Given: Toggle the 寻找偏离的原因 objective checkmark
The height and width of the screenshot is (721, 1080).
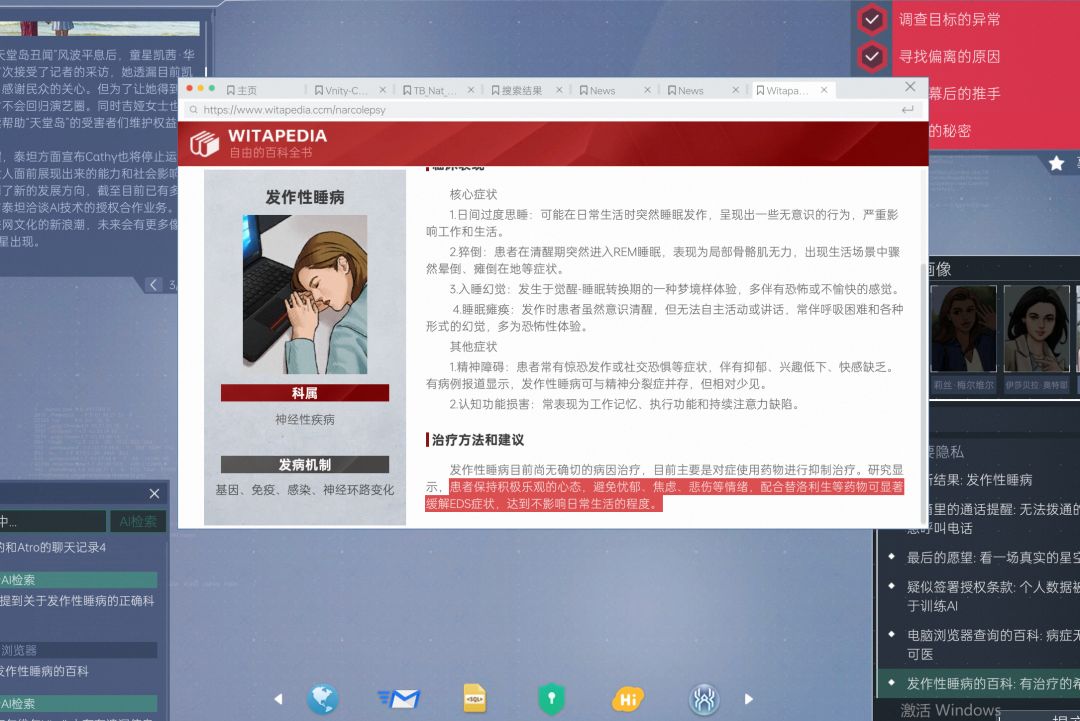Looking at the screenshot, I should click(x=872, y=57).
